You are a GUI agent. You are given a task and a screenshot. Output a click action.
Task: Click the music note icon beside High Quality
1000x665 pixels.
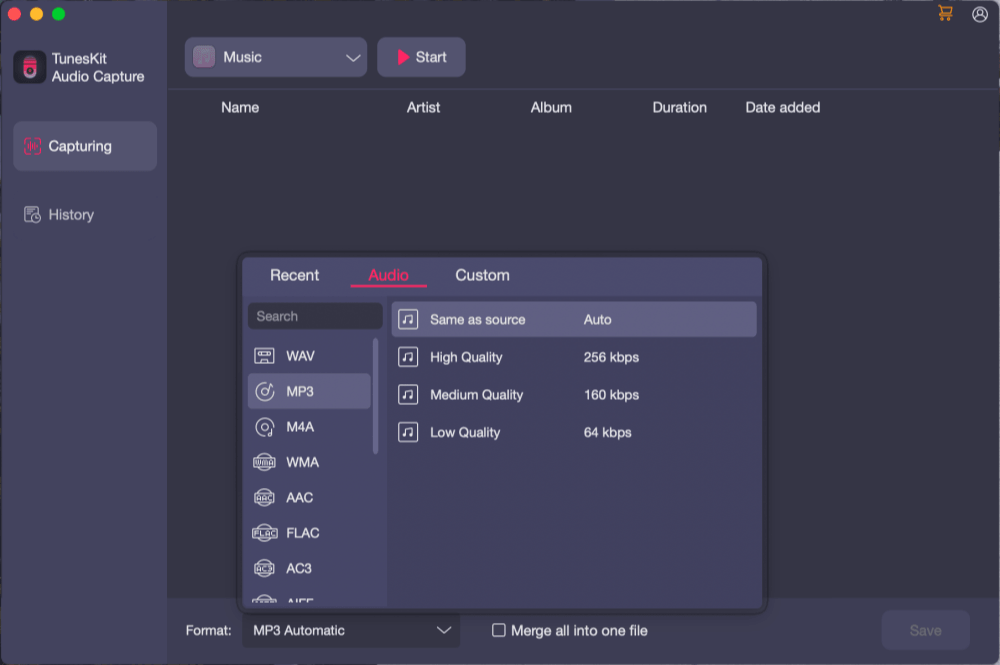click(x=408, y=357)
